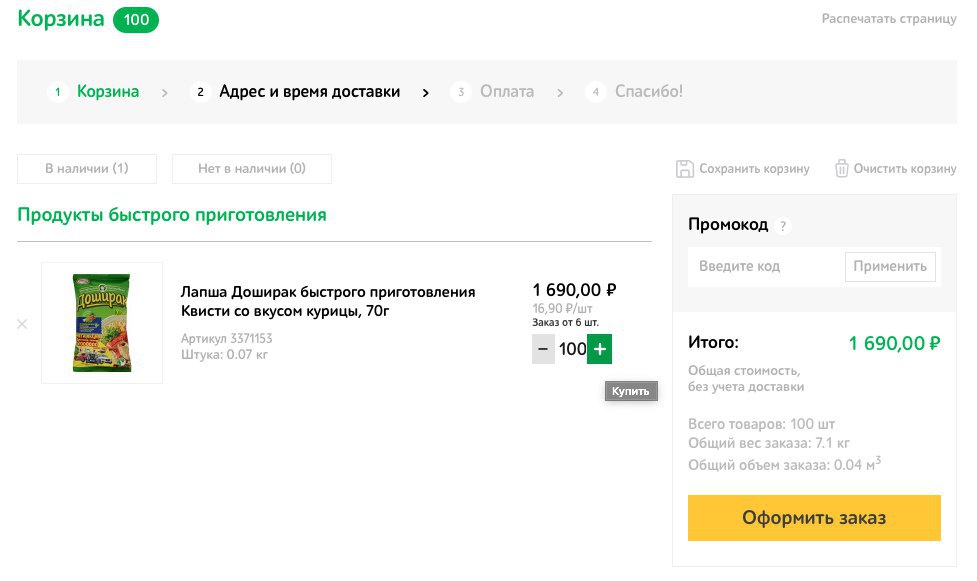This screenshot has height=581, width=977.
Task: Click 'Артикул 3371153' text
Action: [226, 339]
